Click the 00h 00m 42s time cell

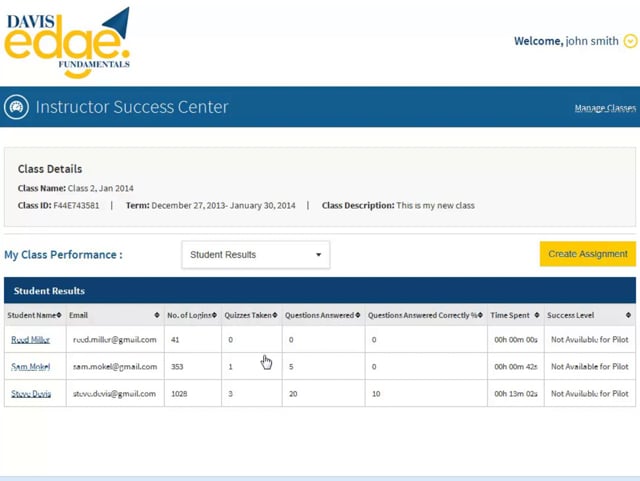point(516,367)
